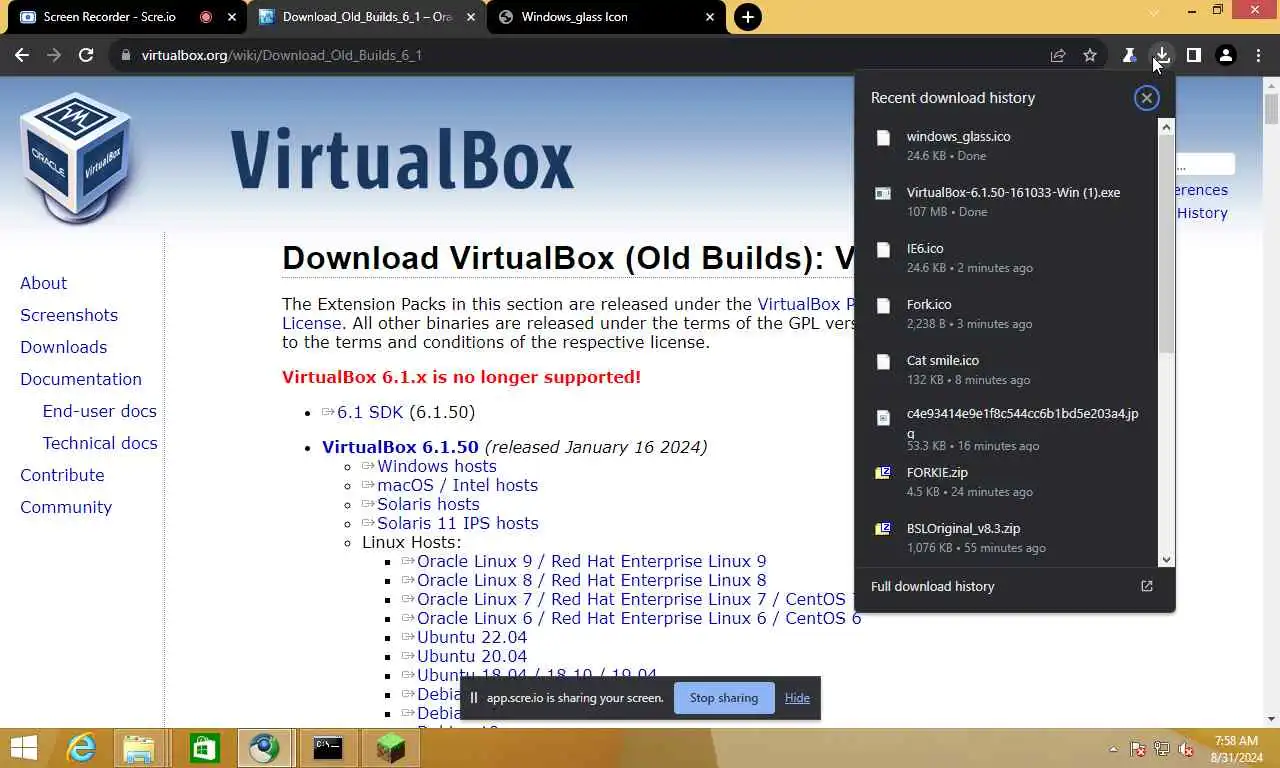Click the page vertical scrollbar thumb

(x=1271, y=108)
